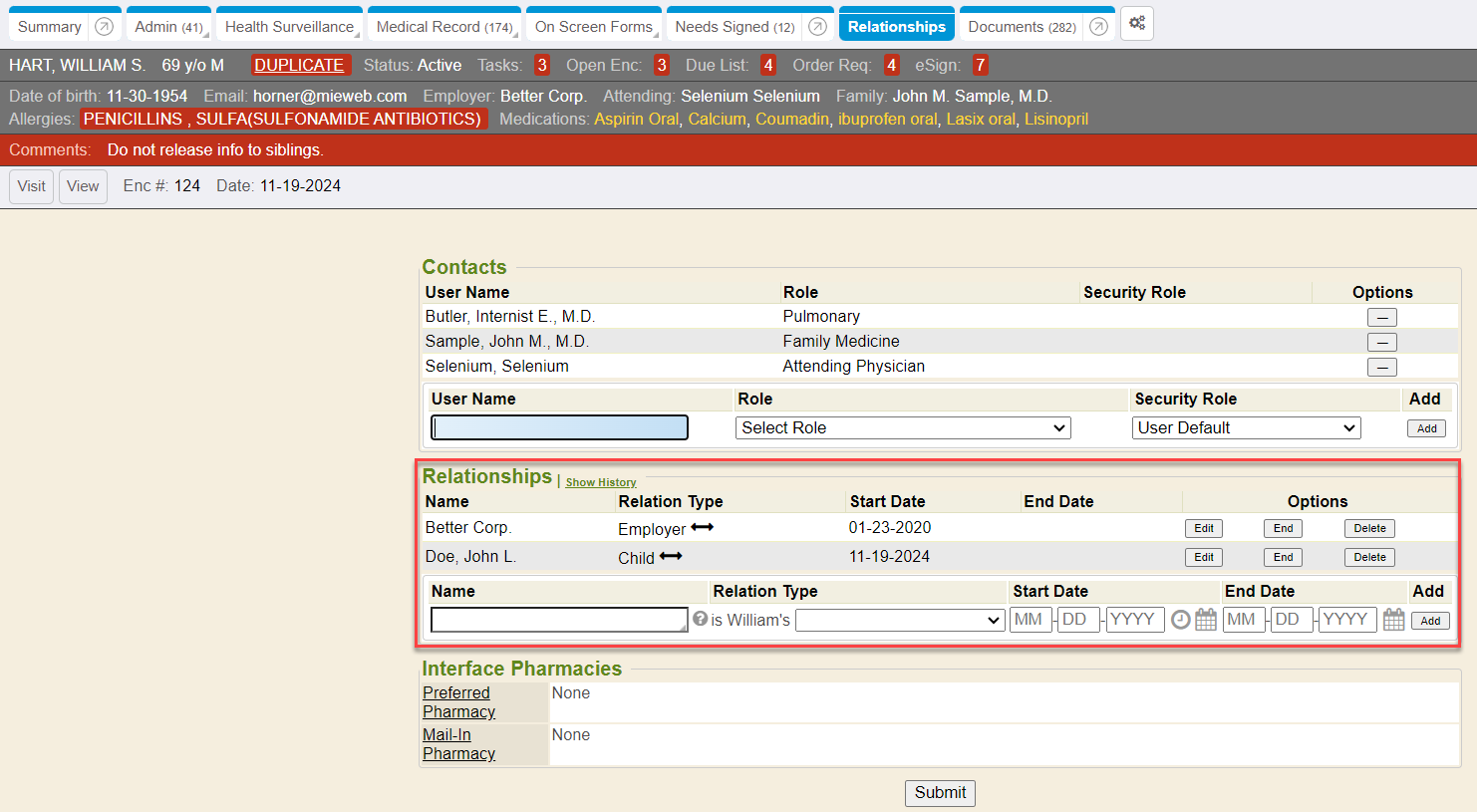Open the Start Date calendar picker
The height and width of the screenshot is (812, 1477).
point(1206,620)
